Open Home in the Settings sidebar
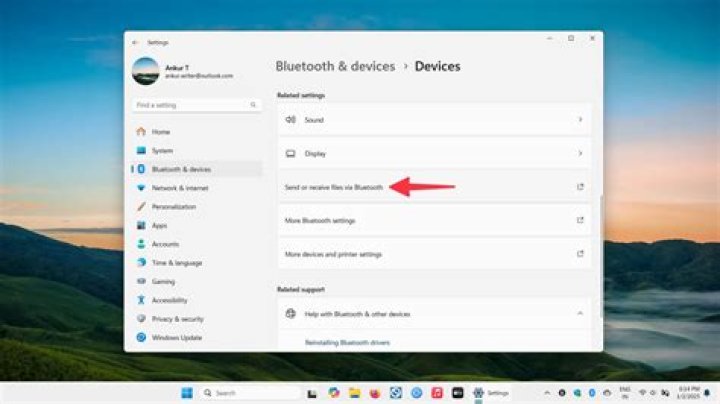Screen dimensions: 720x404 pyautogui.click(x=197, y=132)
